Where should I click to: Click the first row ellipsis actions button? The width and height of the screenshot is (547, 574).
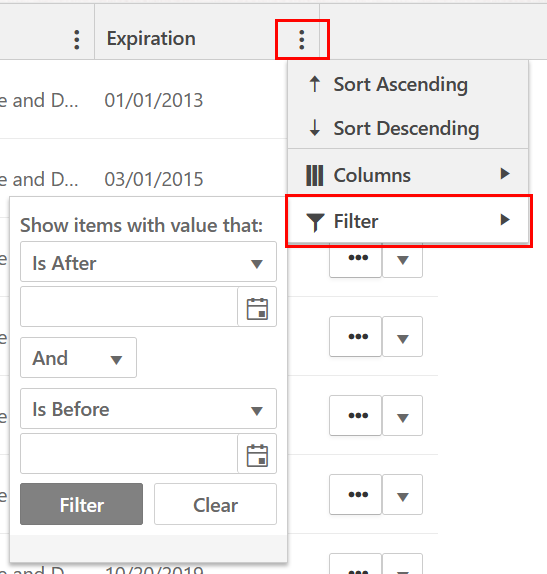356,258
